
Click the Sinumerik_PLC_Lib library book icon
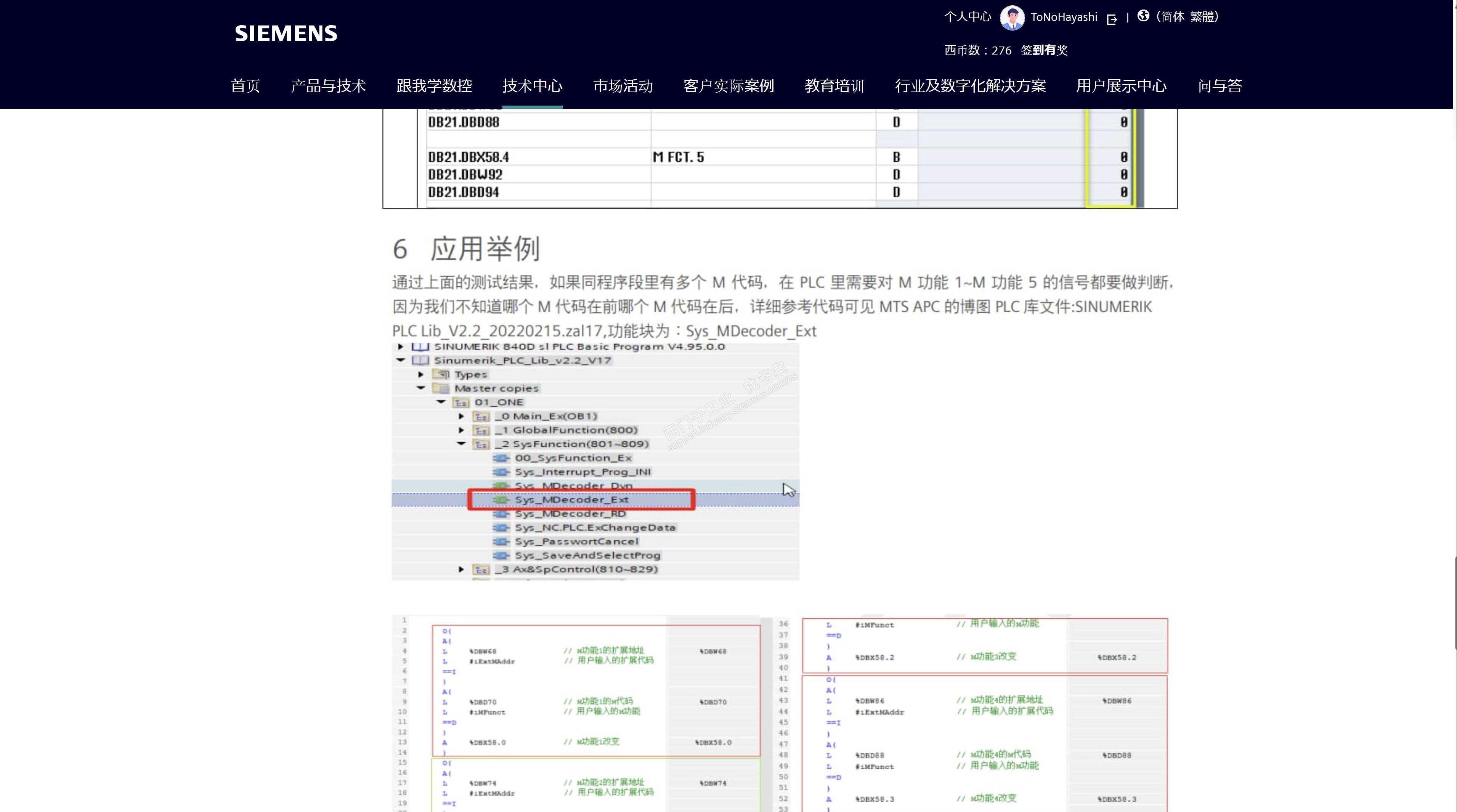pos(420,361)
